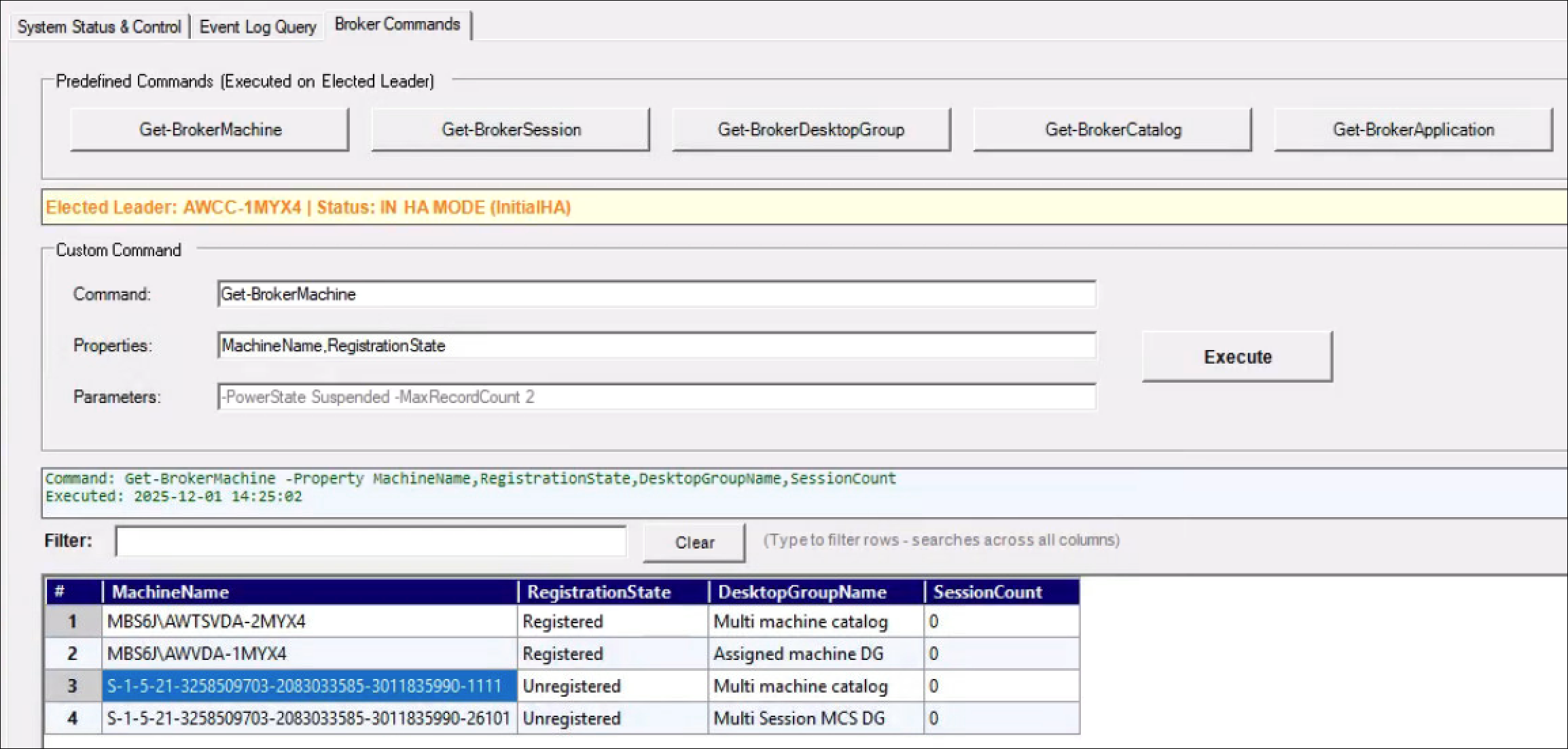Sort by the RegistrationState column header

point(613,592)
